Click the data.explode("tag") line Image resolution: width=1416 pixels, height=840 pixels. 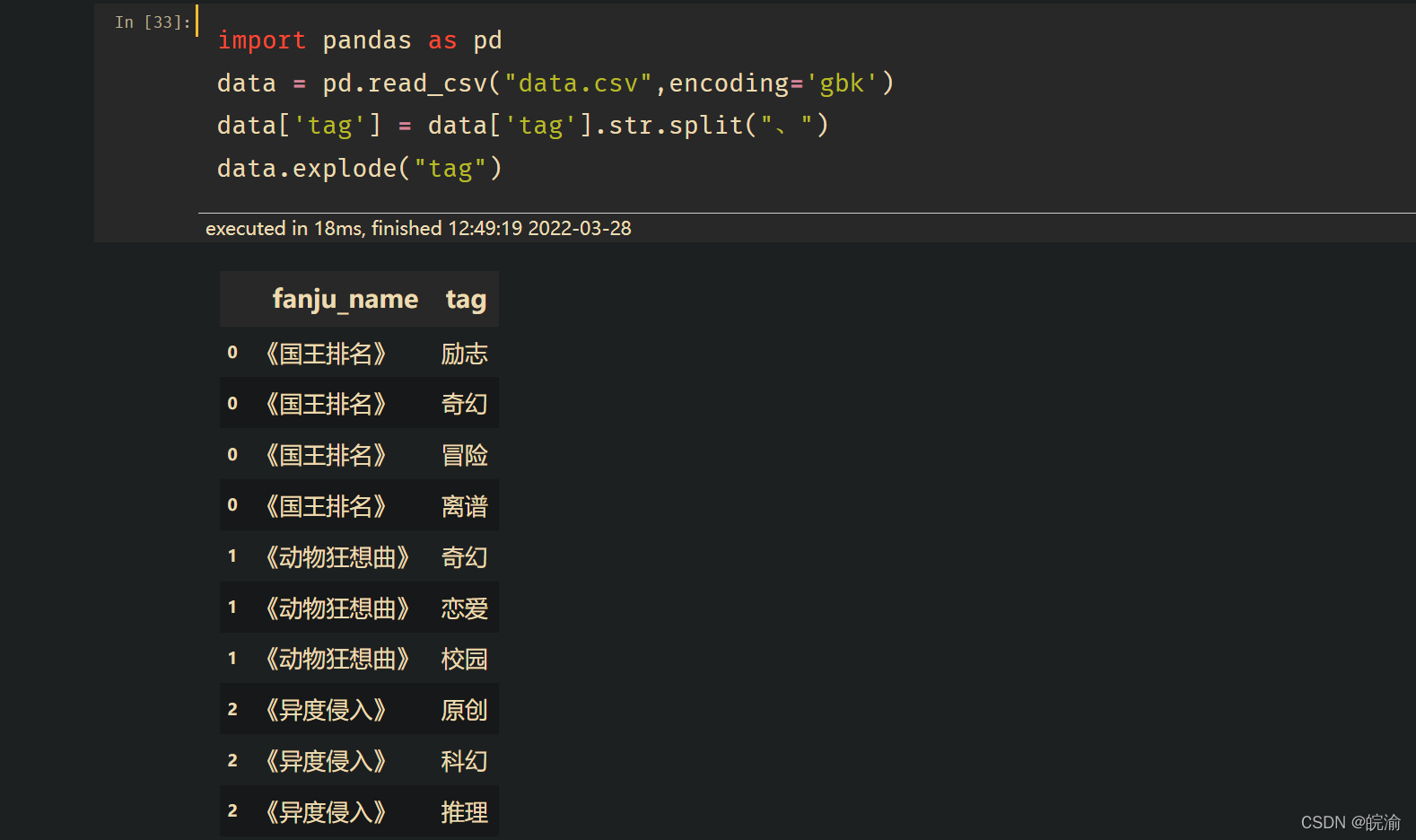coord(360,169)
